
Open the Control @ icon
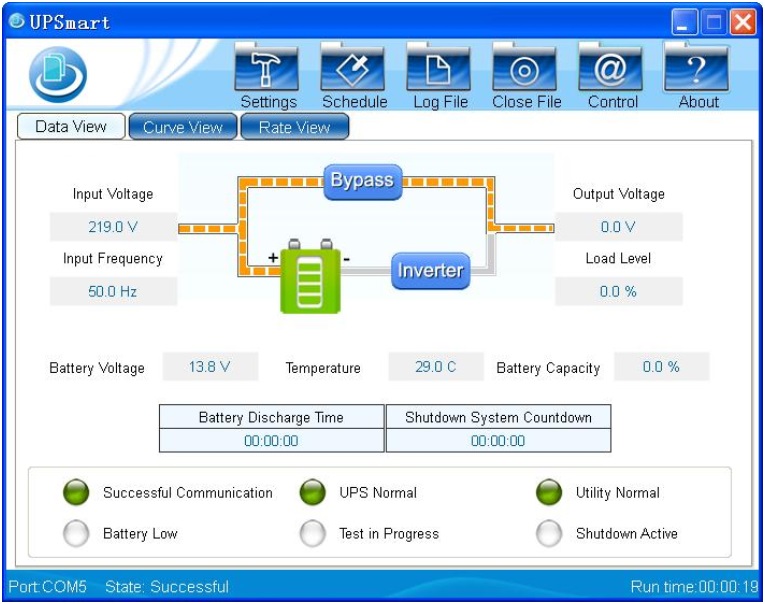tap(610, 67)
